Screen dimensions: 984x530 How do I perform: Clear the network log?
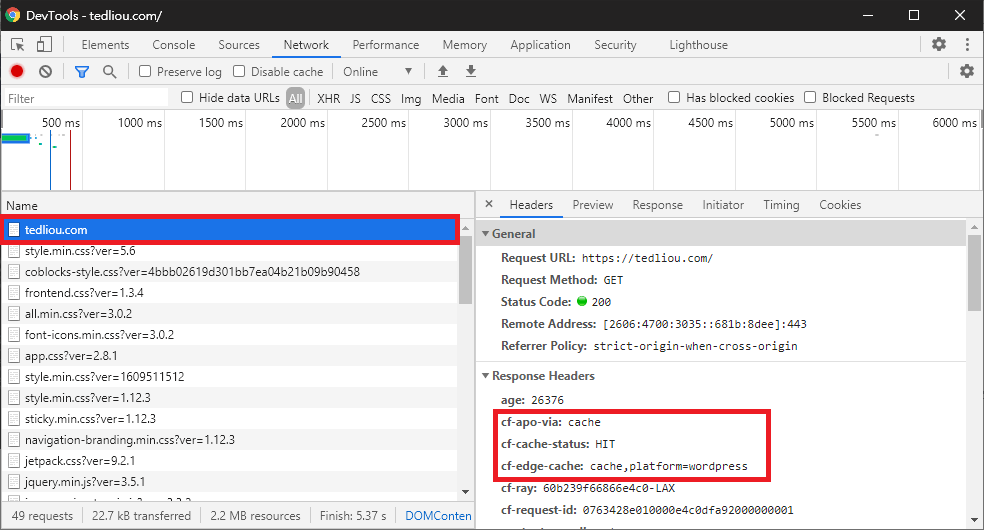tap(45, 72)
